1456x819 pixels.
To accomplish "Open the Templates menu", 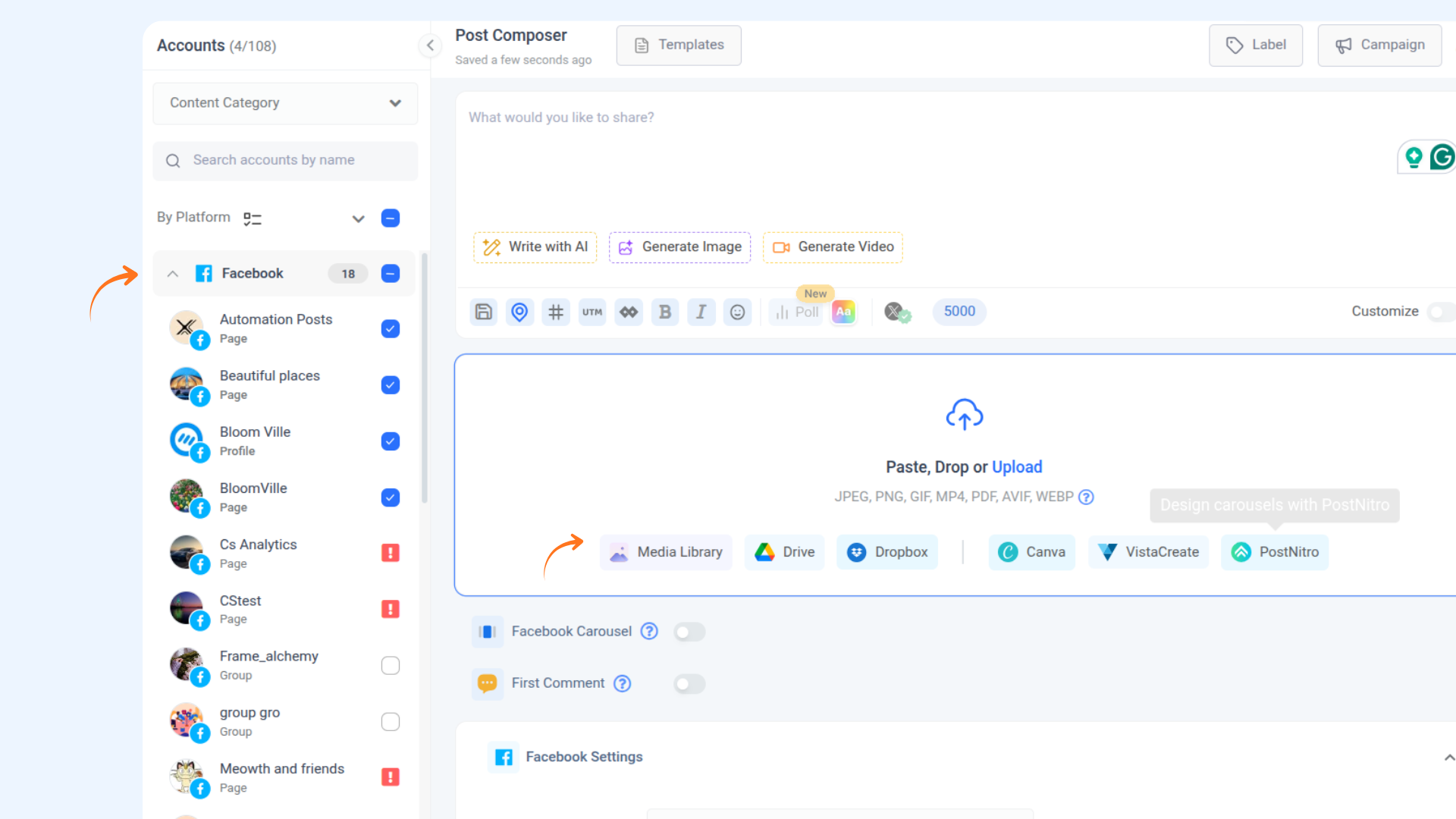I will click(x=679, y=45).
